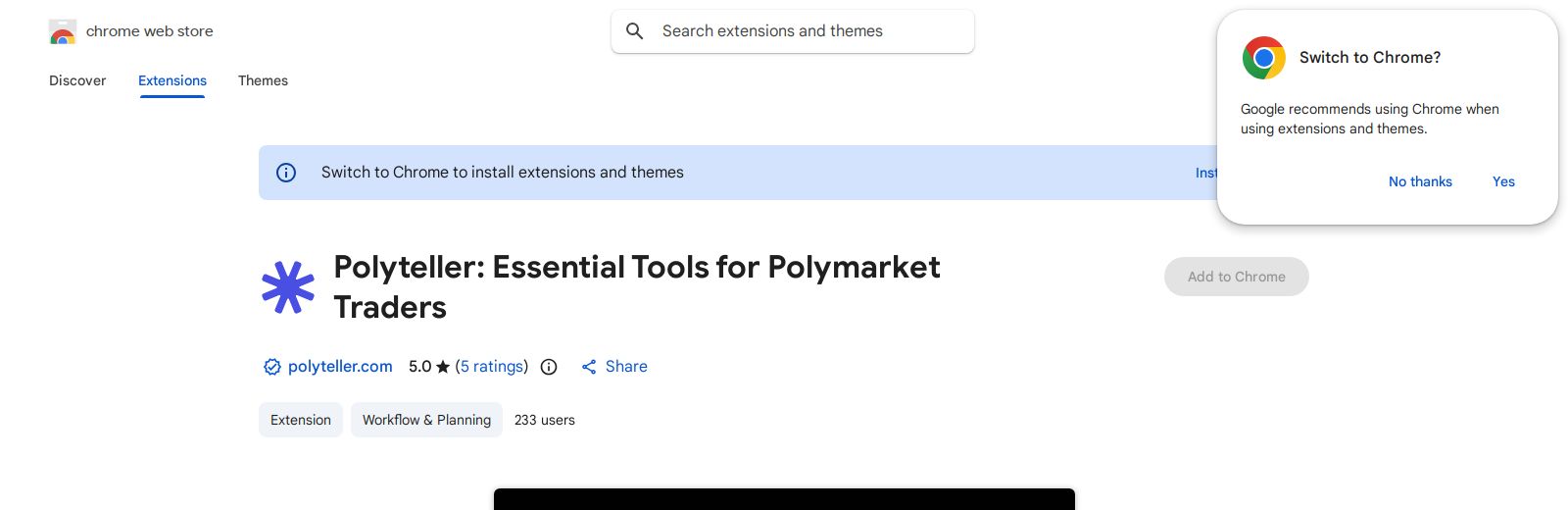1568x510 pixels.
Task: Click the Chrome logo in the popup
Action: tap(1263, 58)
